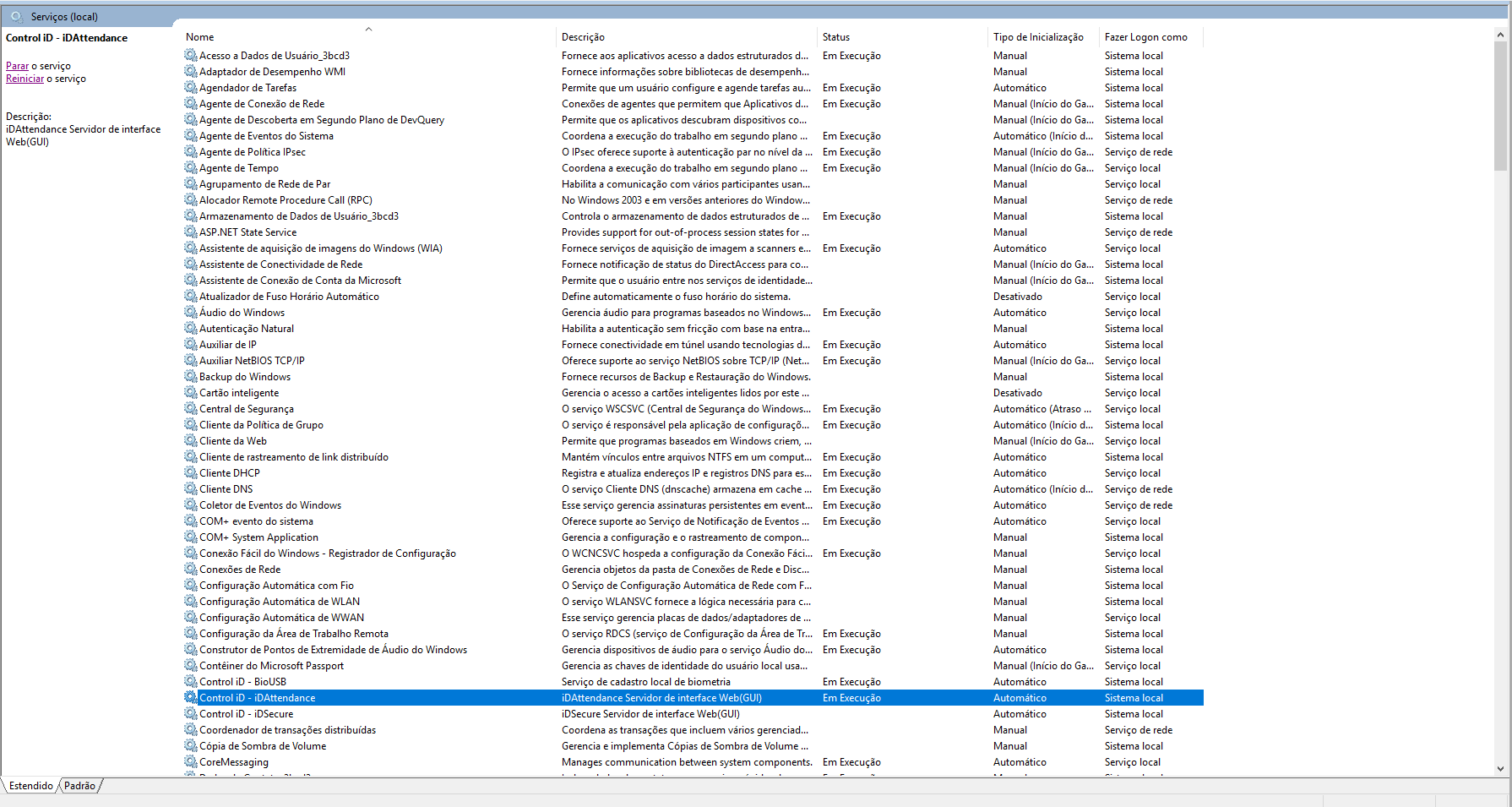Click the gear icon beside Agendador de Tarefas
The image size is (1512, 807).
pos(191,87)
